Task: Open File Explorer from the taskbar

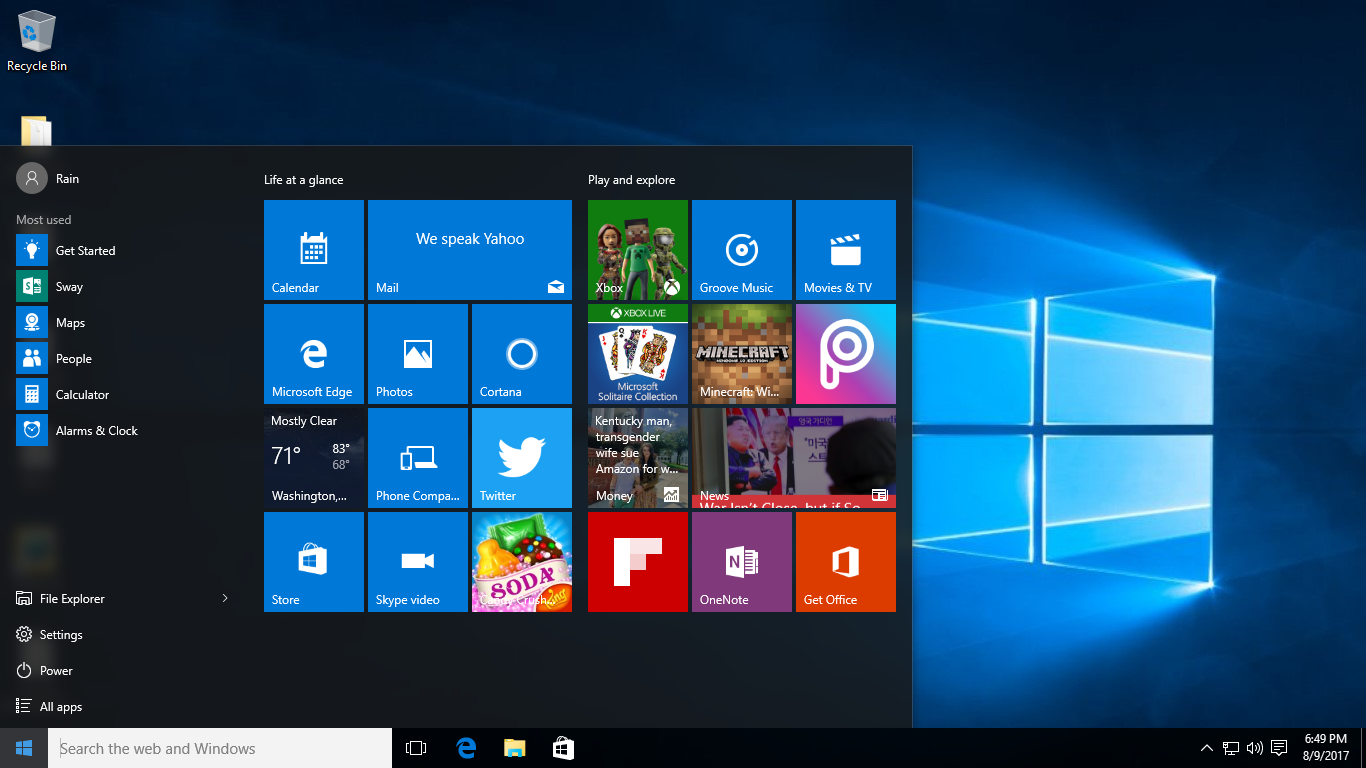Action: 514,748
